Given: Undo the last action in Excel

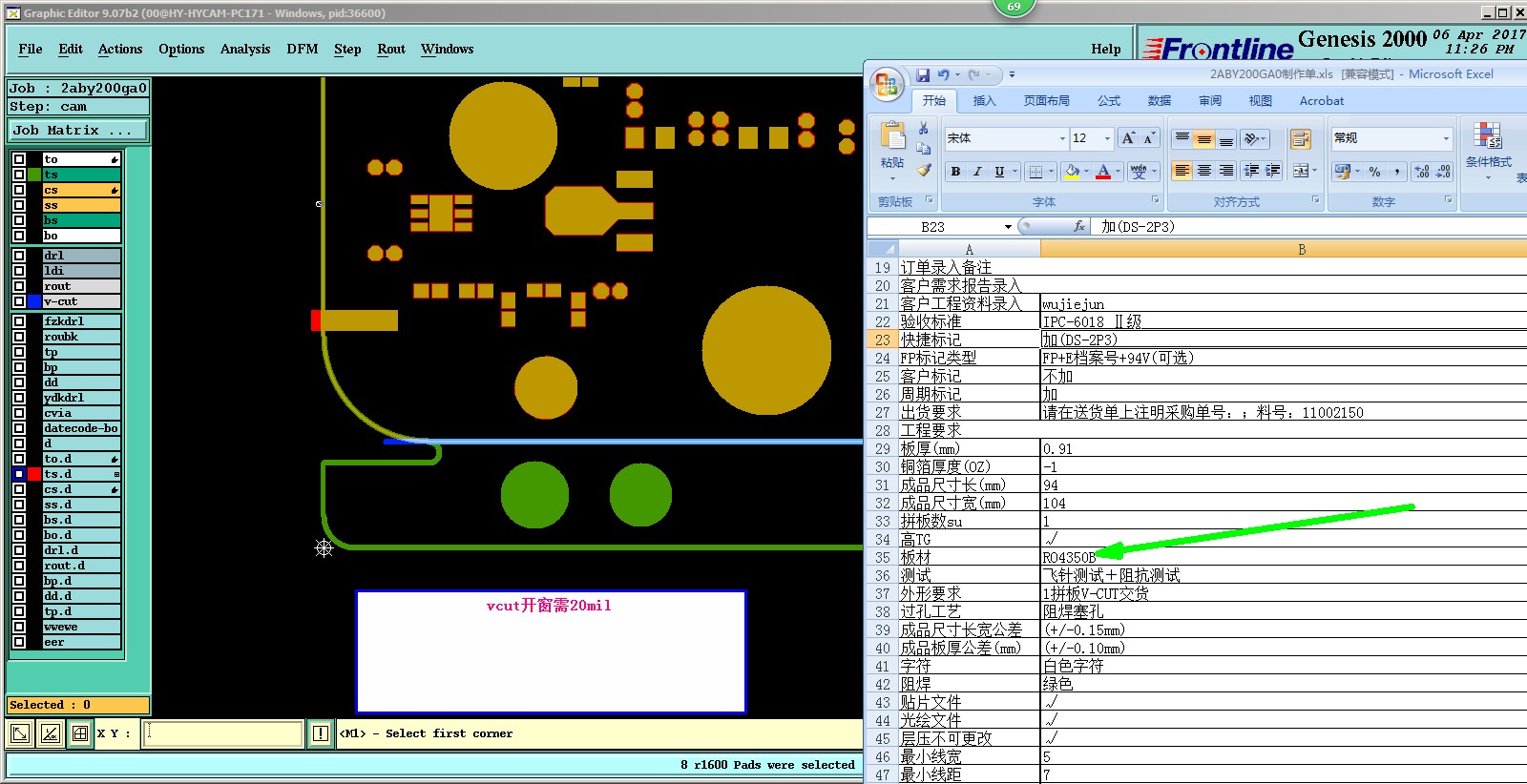Looking at the screenshot, I should pyautogui.click(x=943, y=74).
